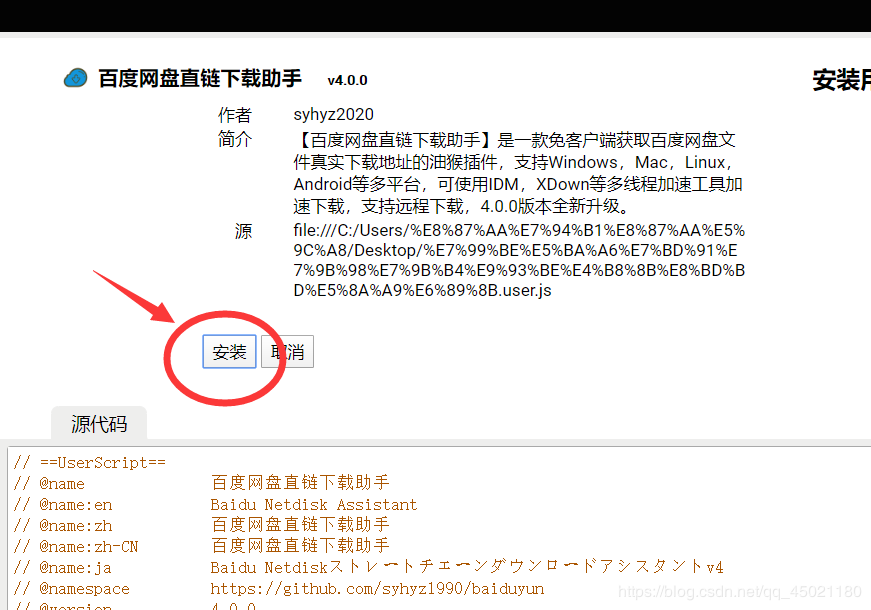Open the 源代码 source code tab
Image resolution: width=871 pixels, height=610 pixels.
coord(99,424)
